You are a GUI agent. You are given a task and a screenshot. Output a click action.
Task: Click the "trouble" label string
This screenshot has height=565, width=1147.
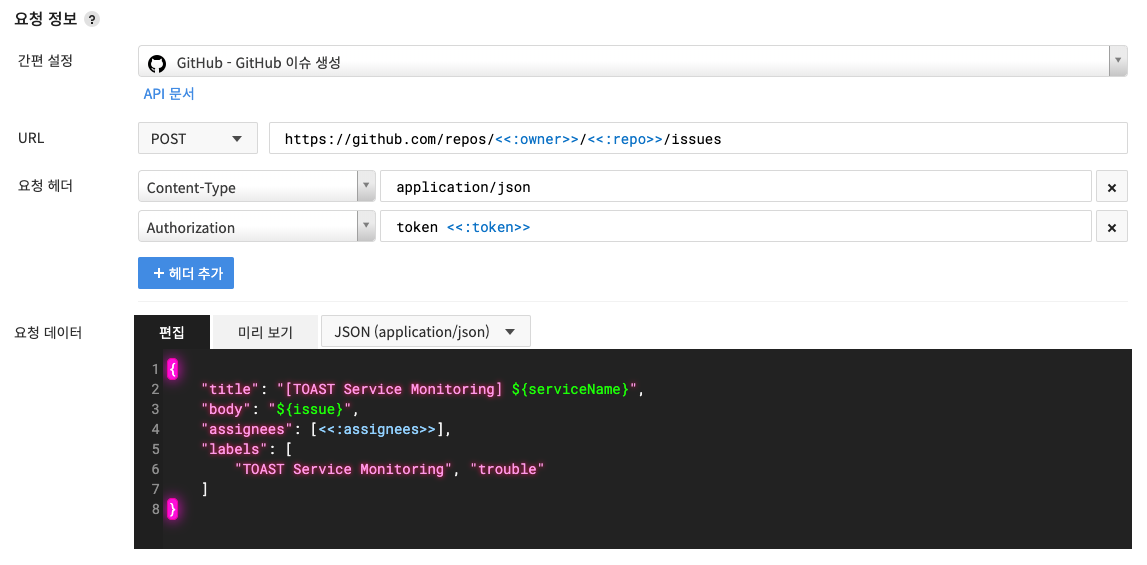507,468
